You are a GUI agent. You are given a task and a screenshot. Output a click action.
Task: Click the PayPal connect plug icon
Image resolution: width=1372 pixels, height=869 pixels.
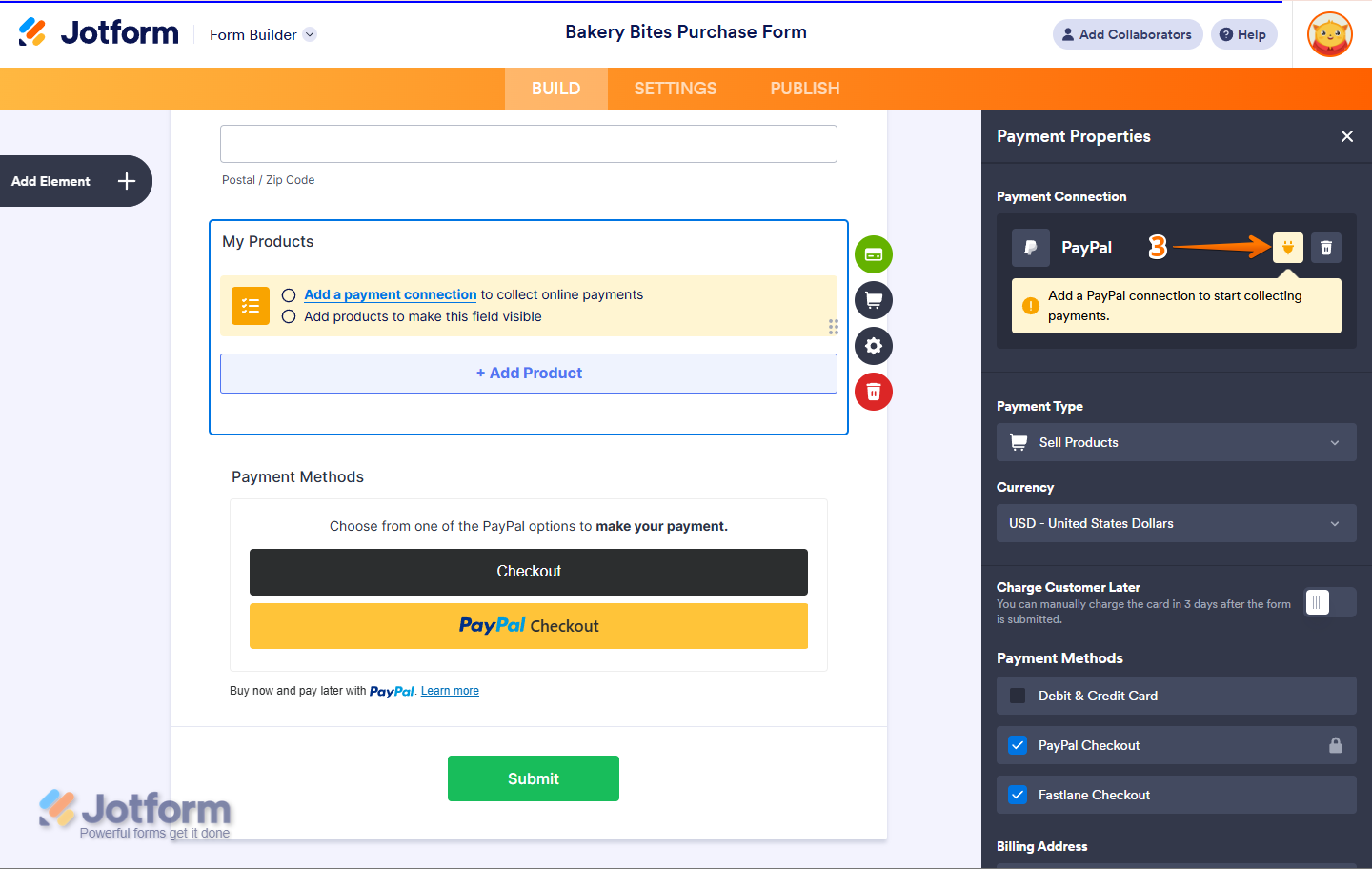point(1287,248)
